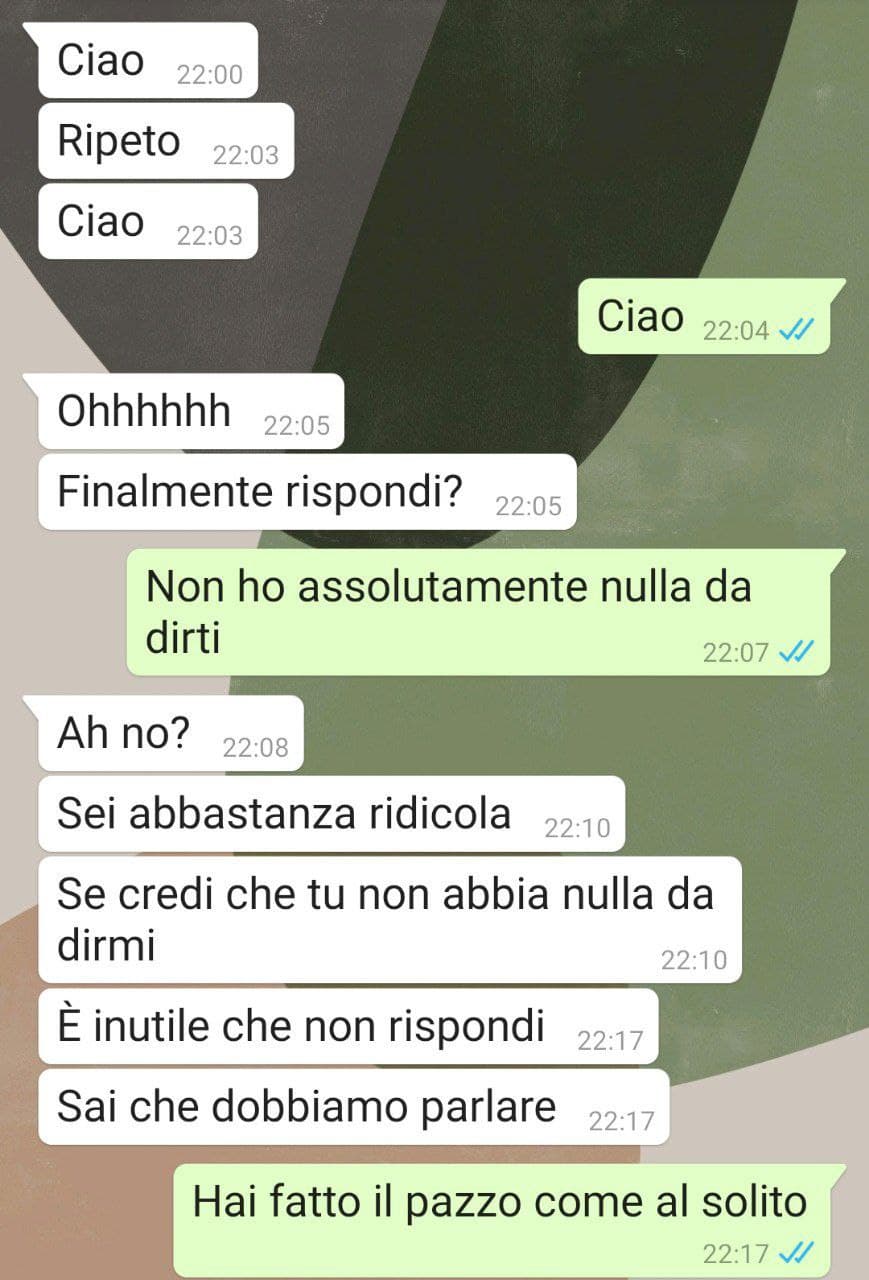Screen dimensions: 869x1280
Task: Tap the green sent 'Ciao' bubble
Action: point(704,316)
